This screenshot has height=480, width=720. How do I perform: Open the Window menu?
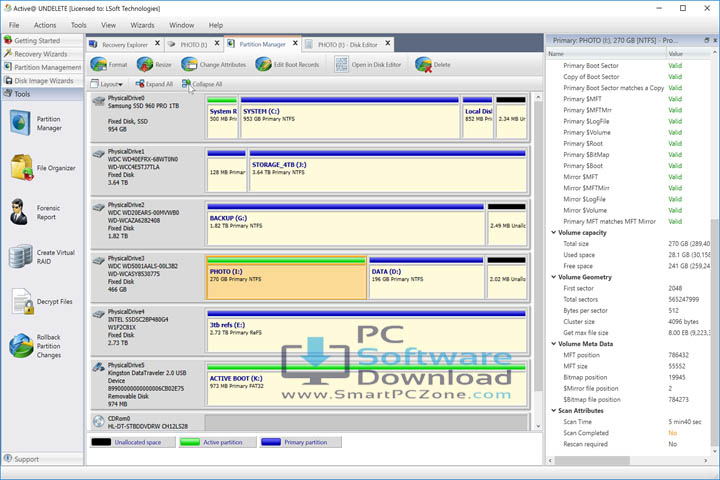(181, 25)
